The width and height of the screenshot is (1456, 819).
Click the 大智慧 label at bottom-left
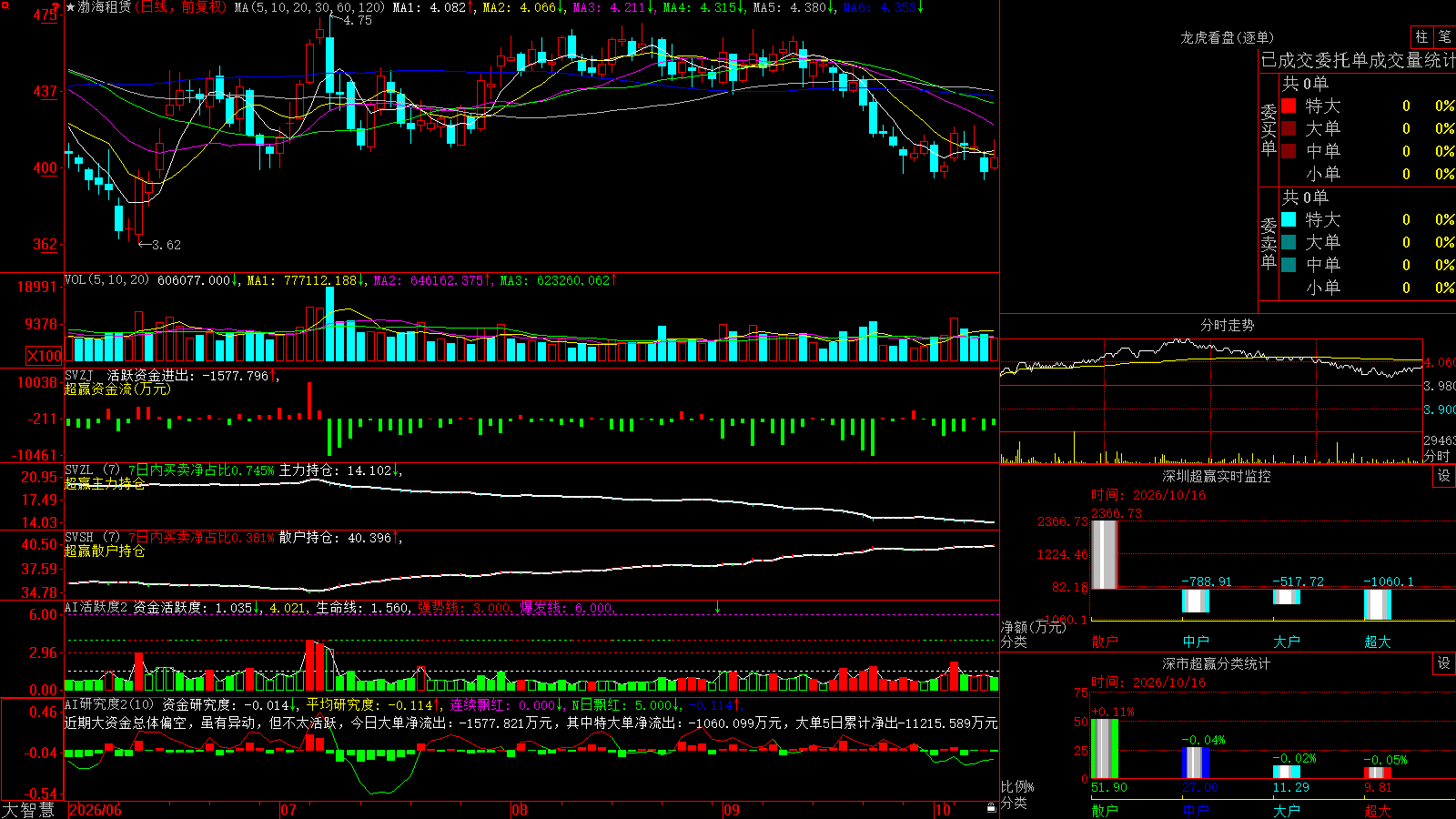tap(28, 810)
